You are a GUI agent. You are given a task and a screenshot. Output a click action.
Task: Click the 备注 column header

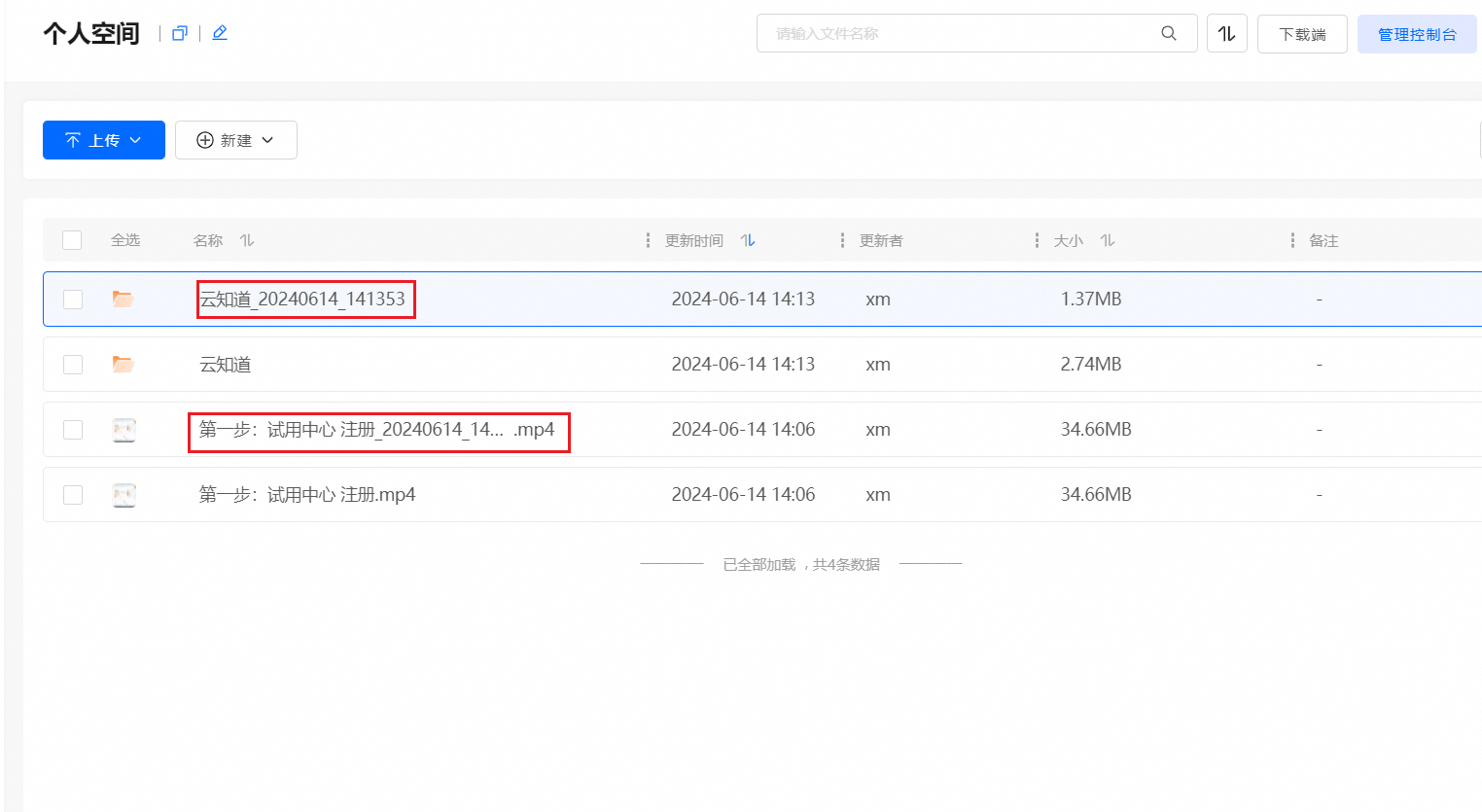pyautogui.click(x=1323, y=240)
